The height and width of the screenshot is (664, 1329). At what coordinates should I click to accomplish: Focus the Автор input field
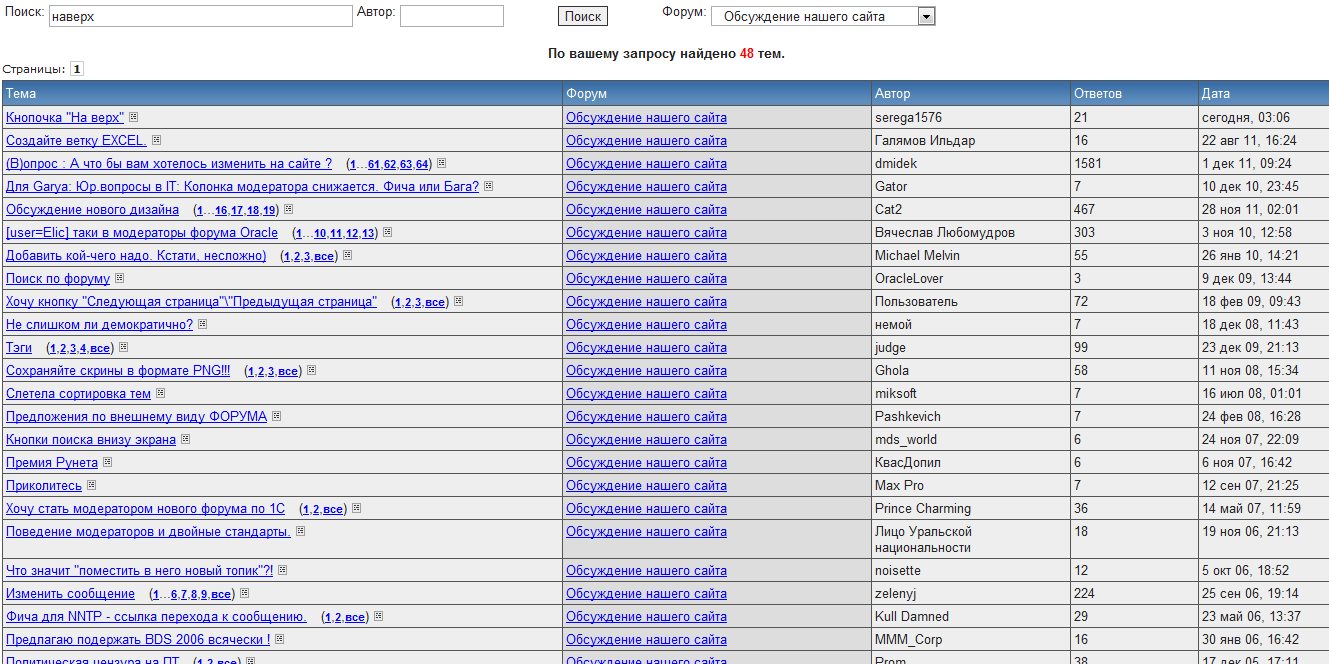[x=451, y=17]
